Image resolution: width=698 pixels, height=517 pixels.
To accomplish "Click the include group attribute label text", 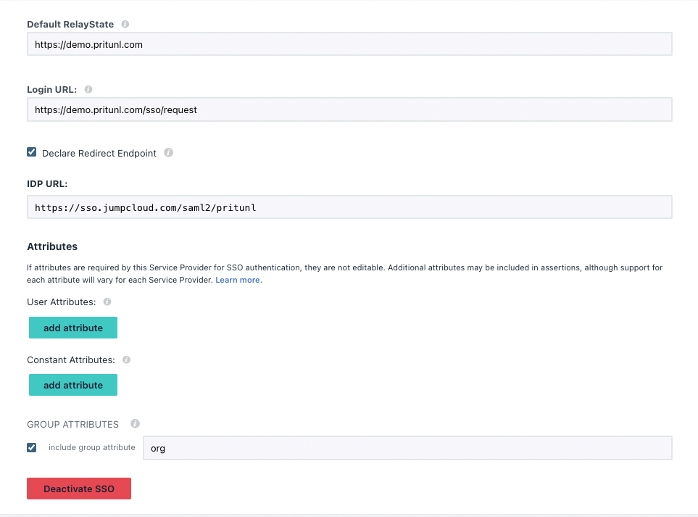I will 91,447.
